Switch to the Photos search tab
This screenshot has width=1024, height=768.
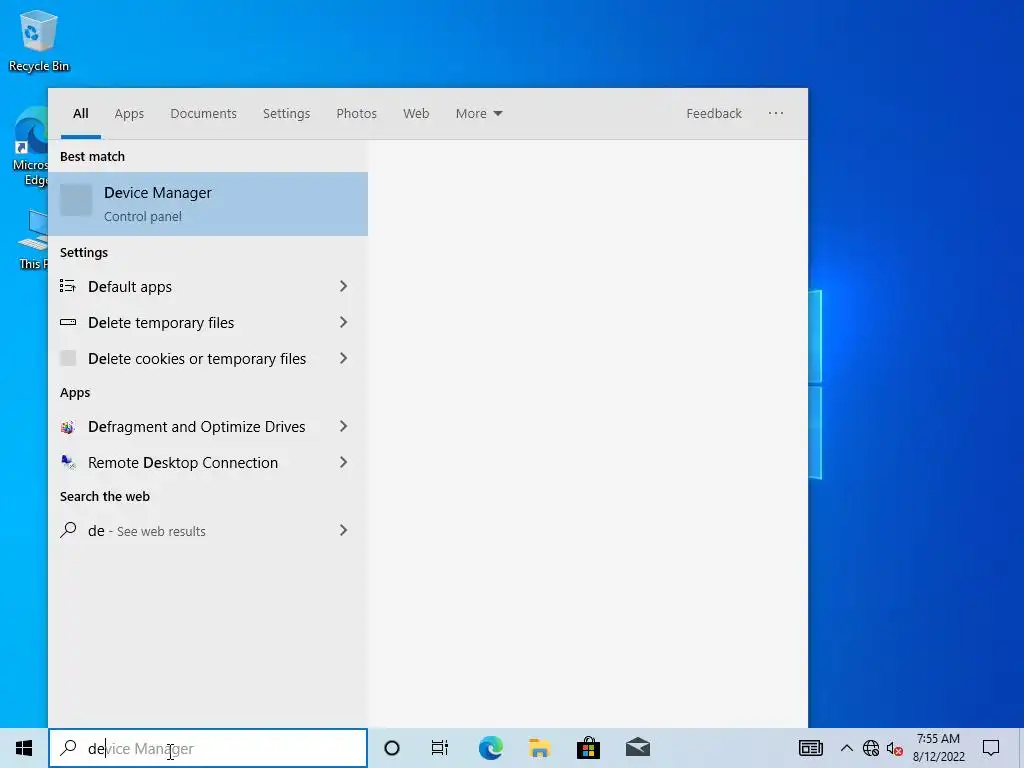[x=357, y=114]
